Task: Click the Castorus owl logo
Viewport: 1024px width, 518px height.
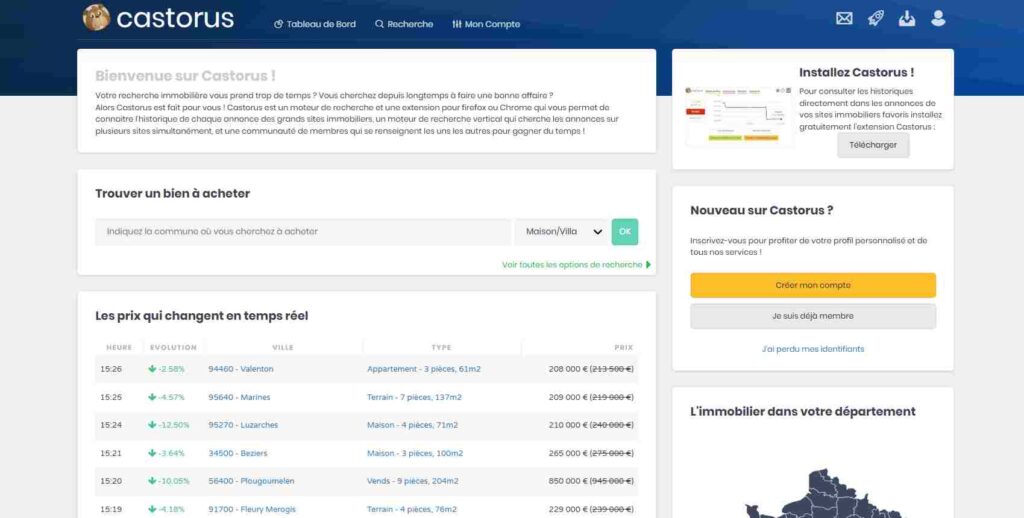Action: tap(96, 18)
